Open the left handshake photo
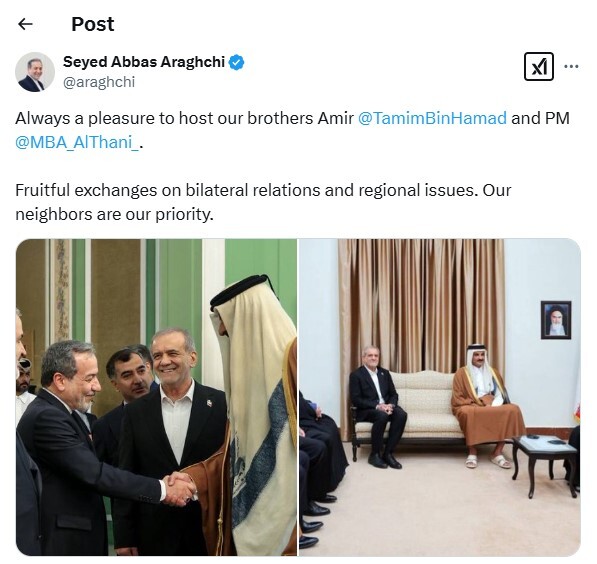 pyautogui.click(x=156, y=397)
